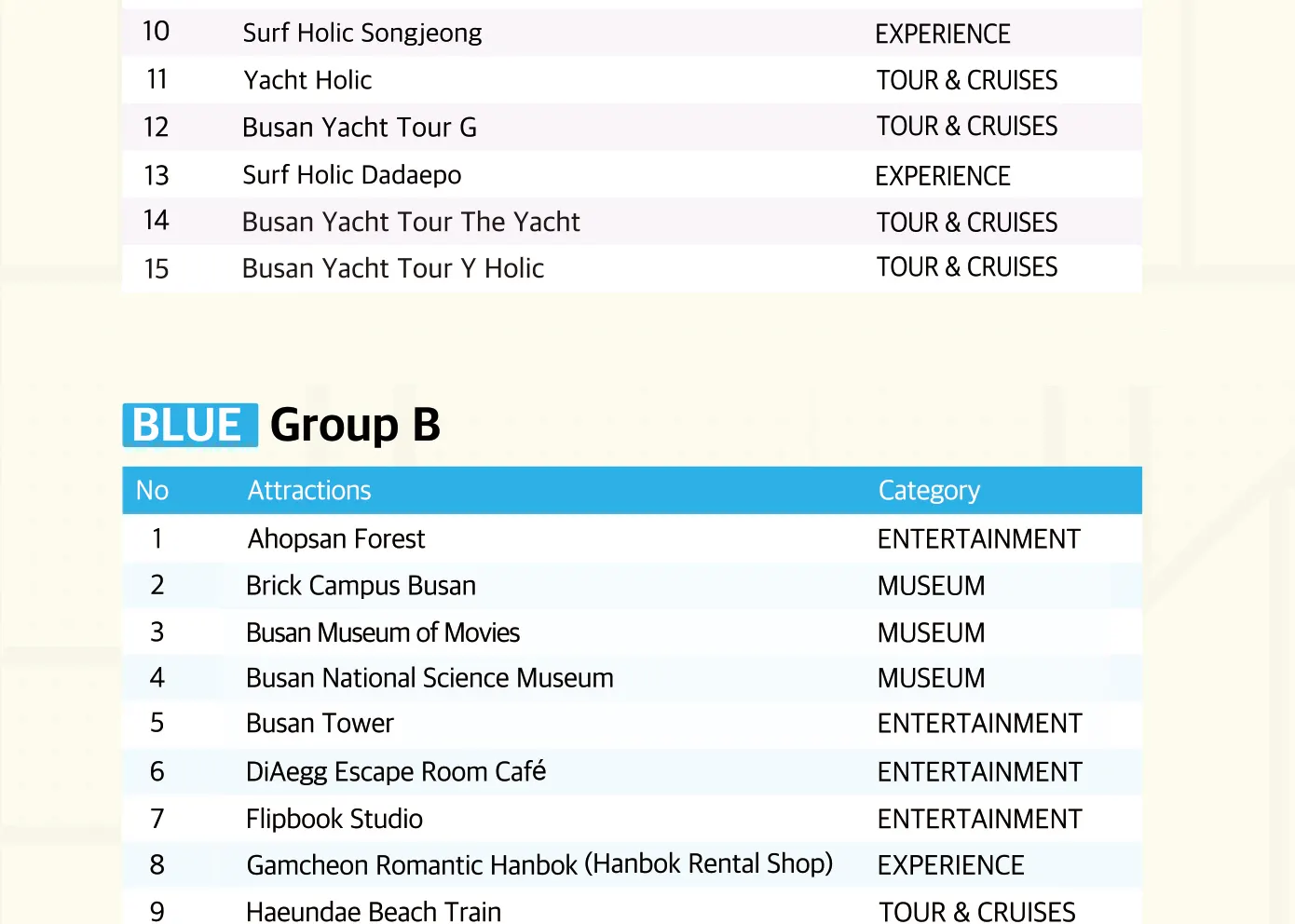Viewport: 1295px width, 924px height.
Task: Click Gamcheon Romantic Hanbok rental entry
Action: (539, 864)
